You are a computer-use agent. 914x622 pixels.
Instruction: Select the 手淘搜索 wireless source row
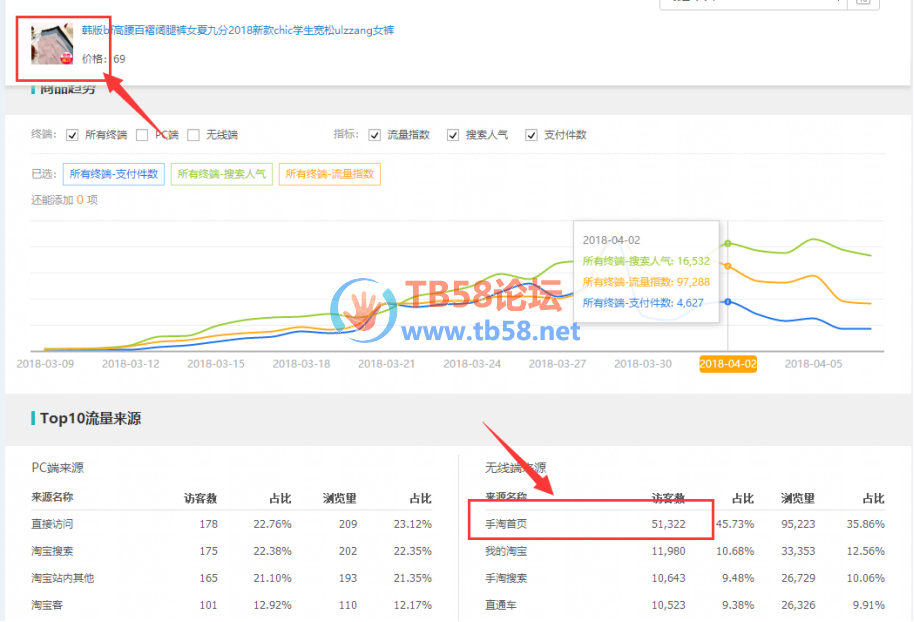(685, 578)
